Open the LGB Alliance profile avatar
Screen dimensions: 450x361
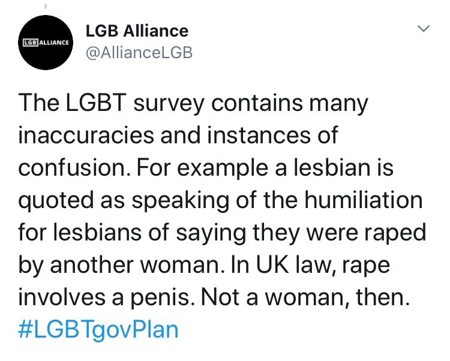[x=45, y=42]
